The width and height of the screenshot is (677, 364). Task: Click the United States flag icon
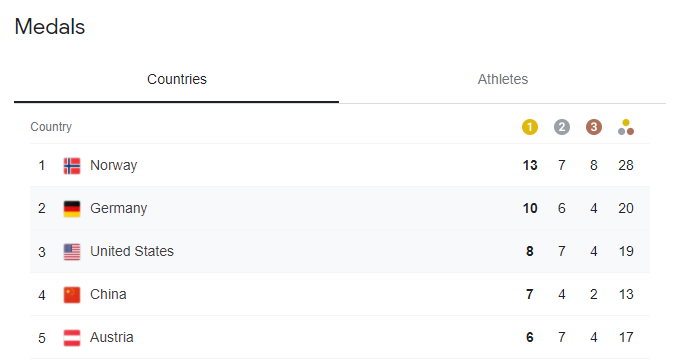click(72, 252)
